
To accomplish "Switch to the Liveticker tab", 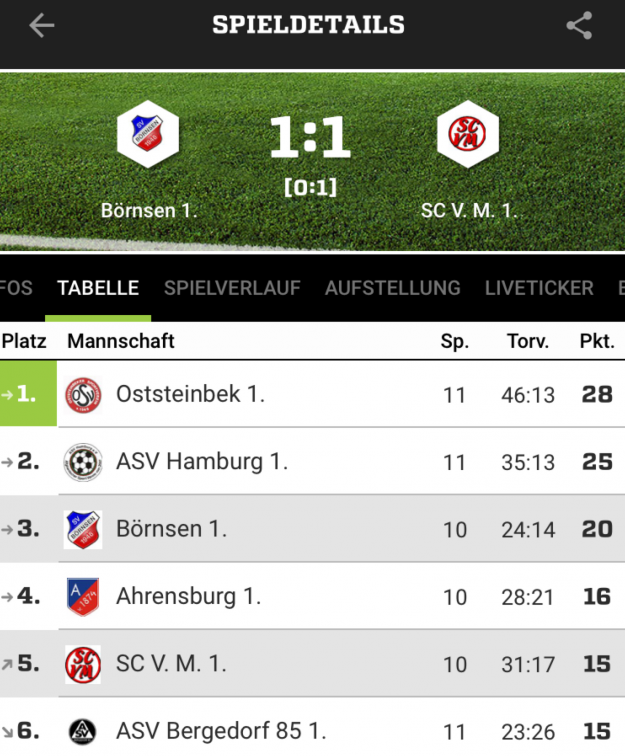I will pos(539,288).
